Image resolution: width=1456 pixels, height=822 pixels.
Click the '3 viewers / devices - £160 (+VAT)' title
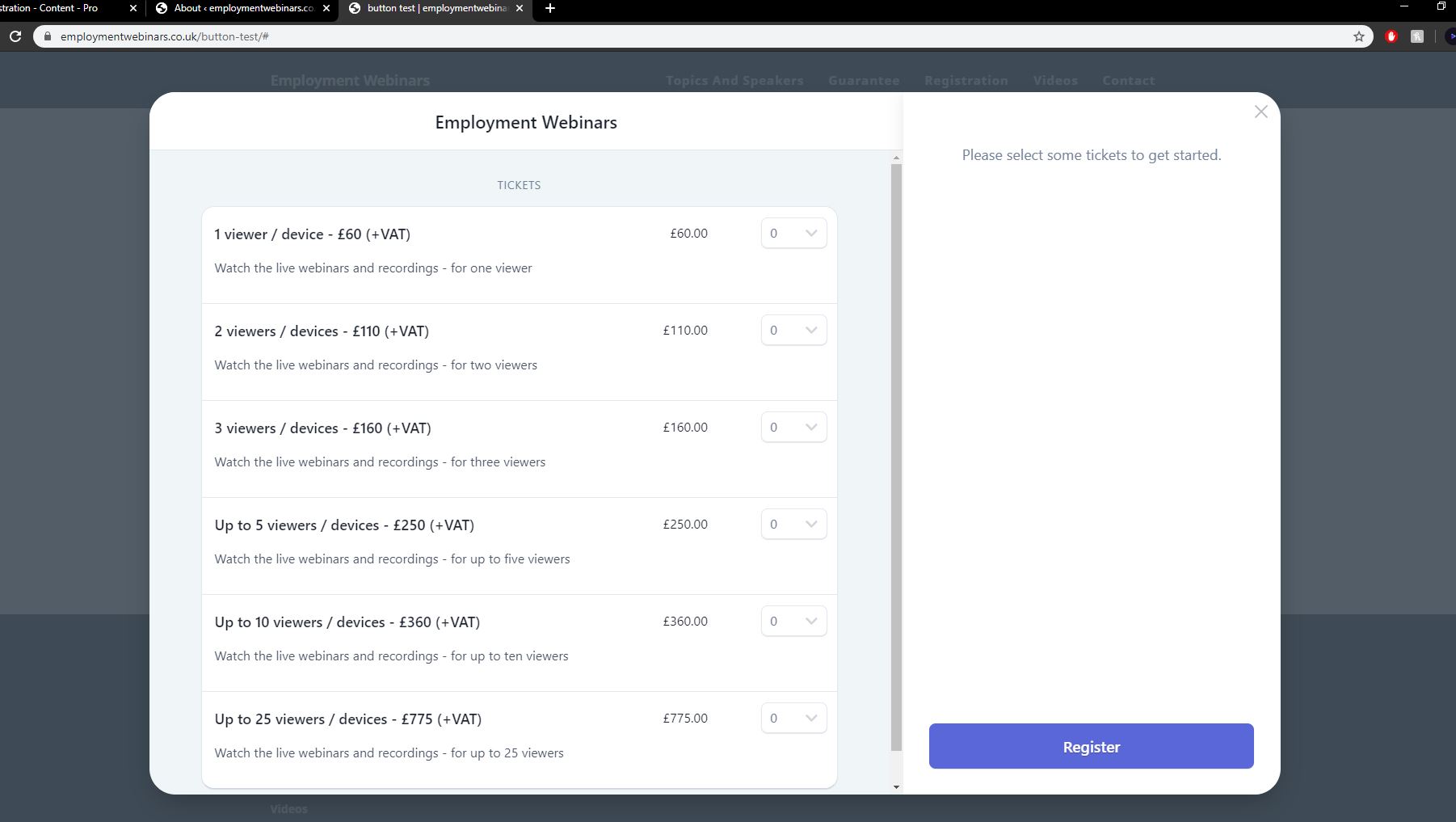coord(322,428)
